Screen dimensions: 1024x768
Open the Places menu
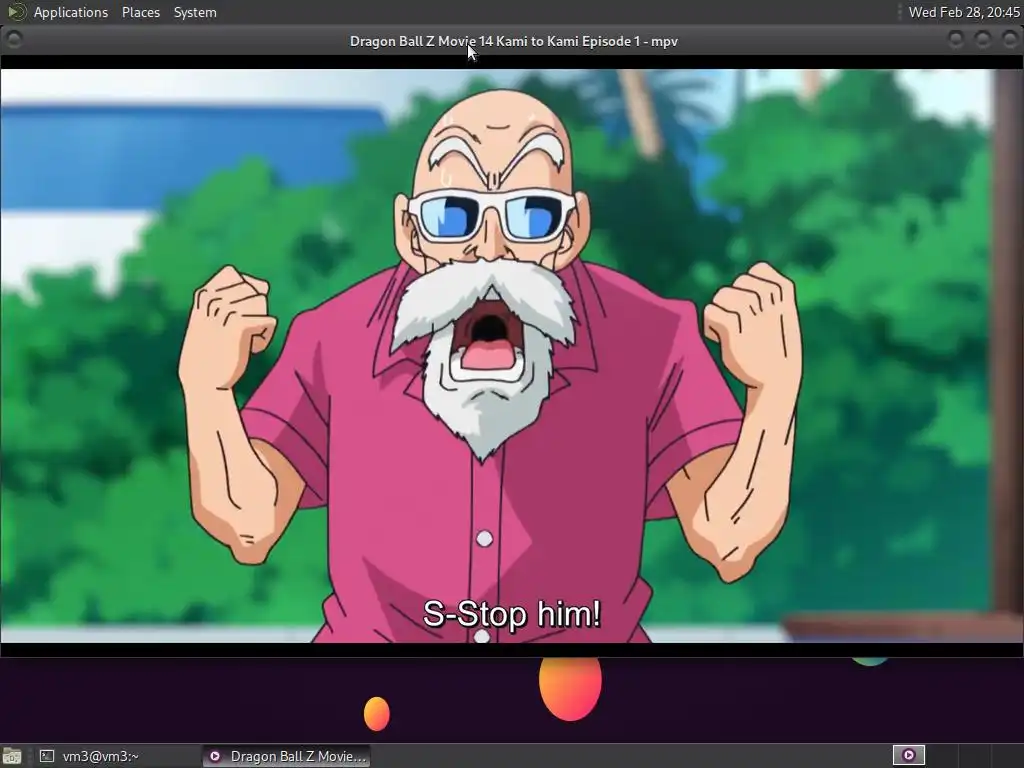pyautogui.click(x=140, y=12)
